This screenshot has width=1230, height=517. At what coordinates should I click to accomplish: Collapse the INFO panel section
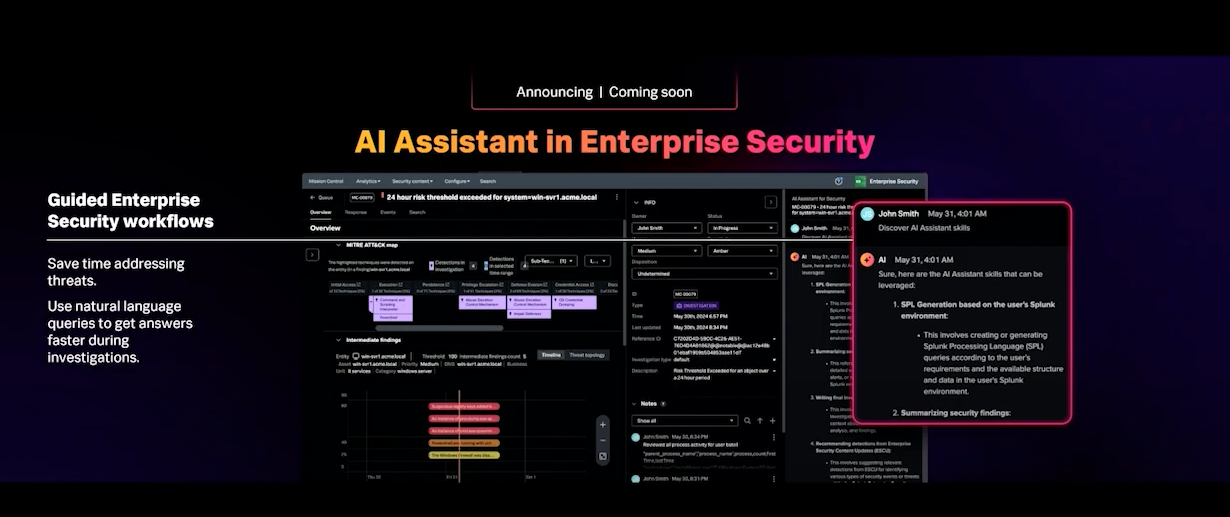pyautogui.click(x=635, y=202)
